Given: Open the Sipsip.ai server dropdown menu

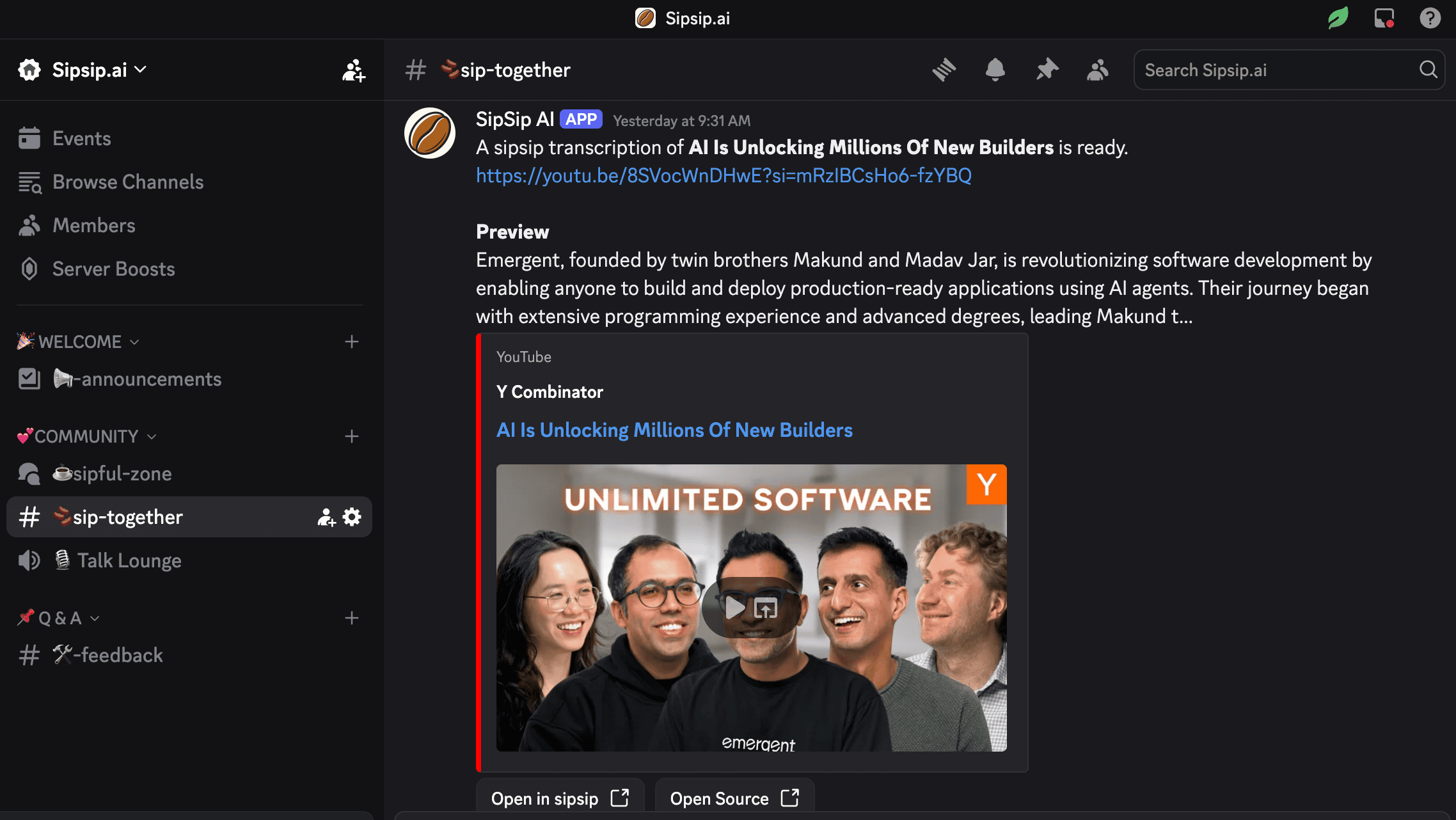Looking at the screenshot, I should pos(90,70).
